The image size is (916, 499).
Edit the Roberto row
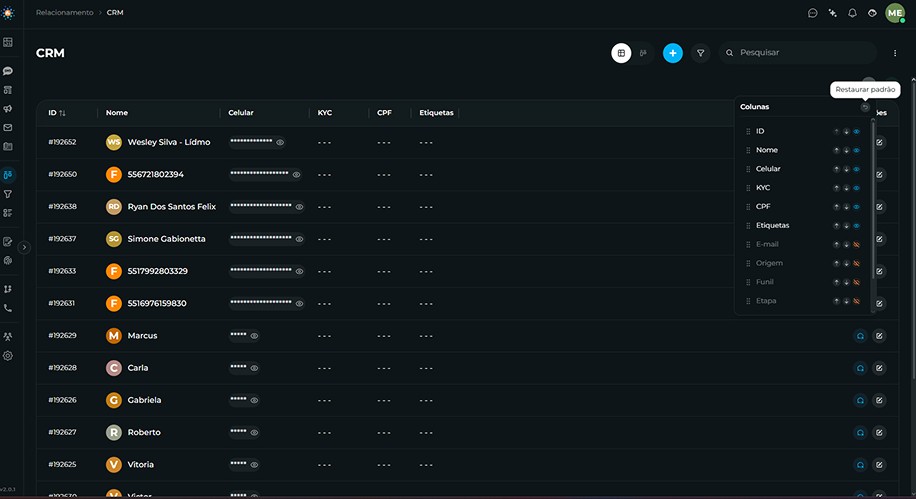click(879, 432)
